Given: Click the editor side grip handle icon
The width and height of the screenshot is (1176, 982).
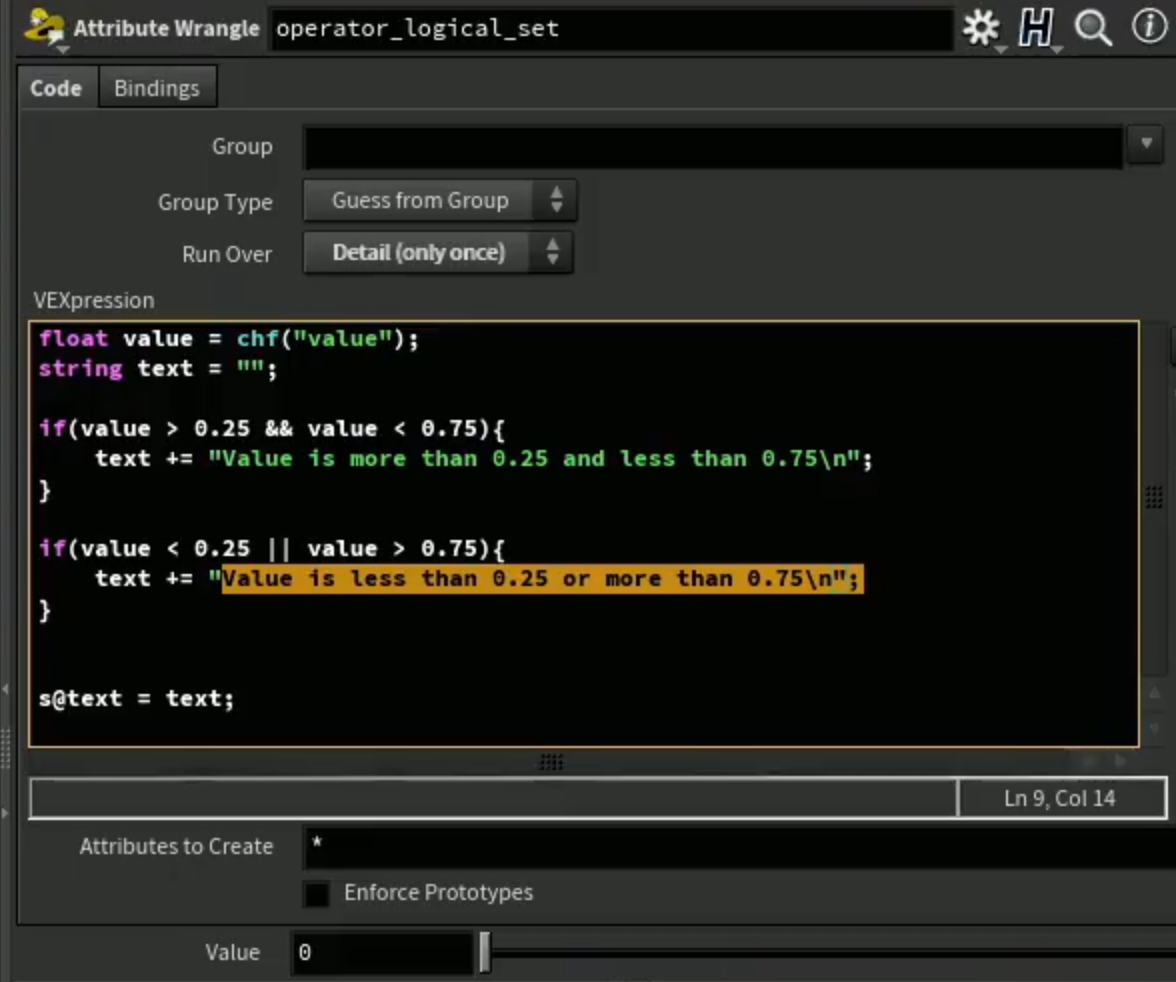Looking at the screenshot, I should coord(1154,497).
